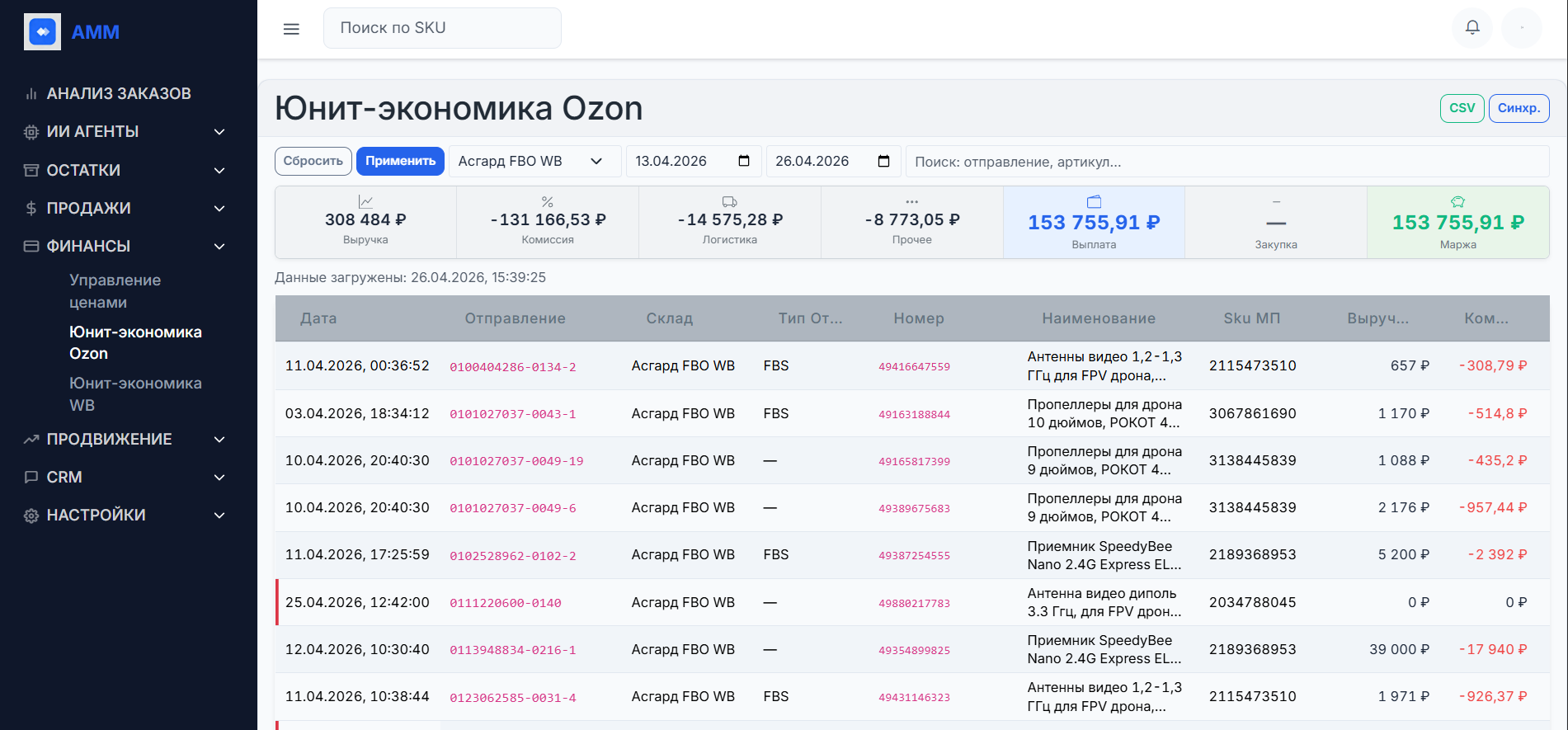The height and width of the screenshot is (730, 1568).
Task: Open calendar picker for 13.04.2026 date
Action: tap(744, 161)
